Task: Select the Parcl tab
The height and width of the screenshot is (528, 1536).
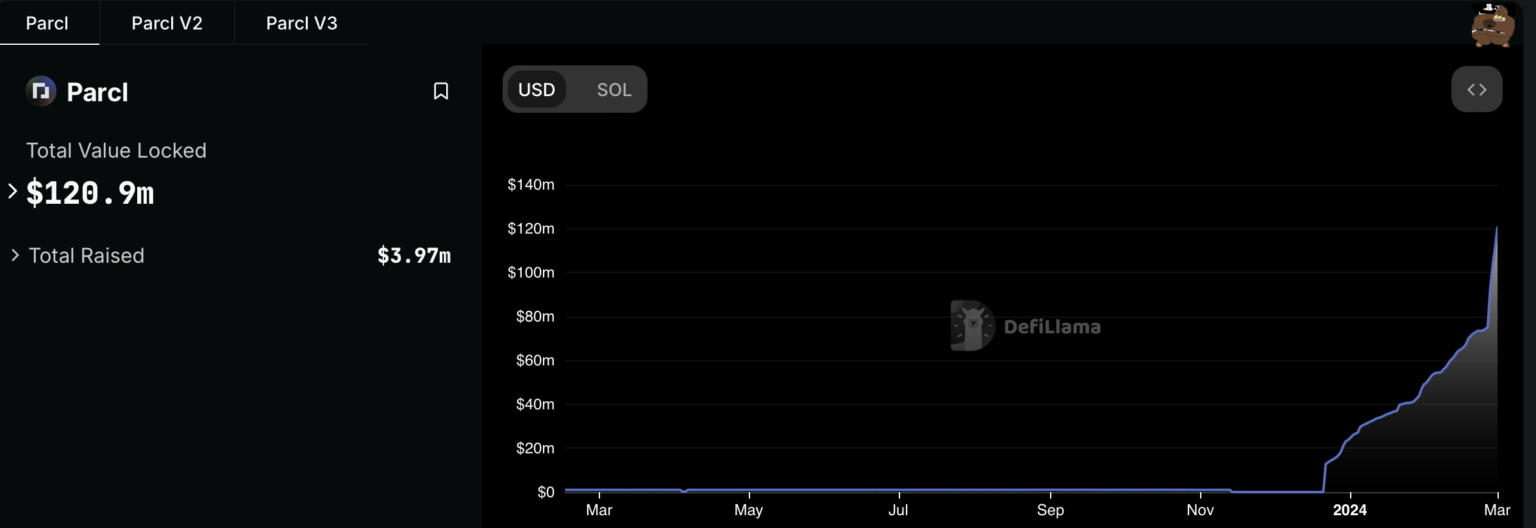Action: (47, 23)
